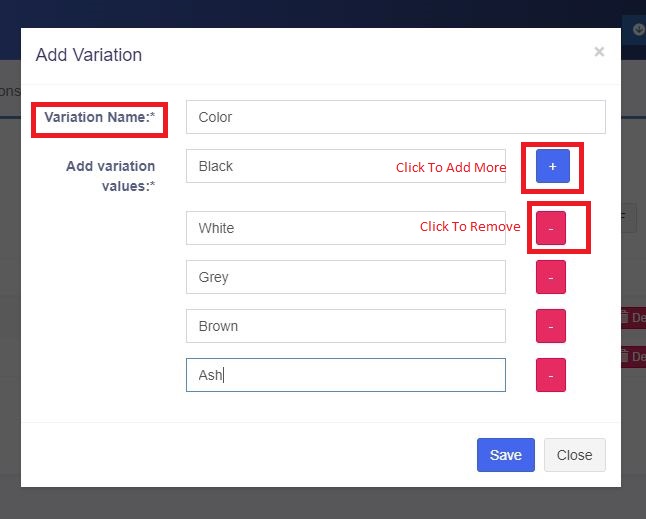
Task: Click the upper partially hidden Delete button
Action: click(634, 318)
